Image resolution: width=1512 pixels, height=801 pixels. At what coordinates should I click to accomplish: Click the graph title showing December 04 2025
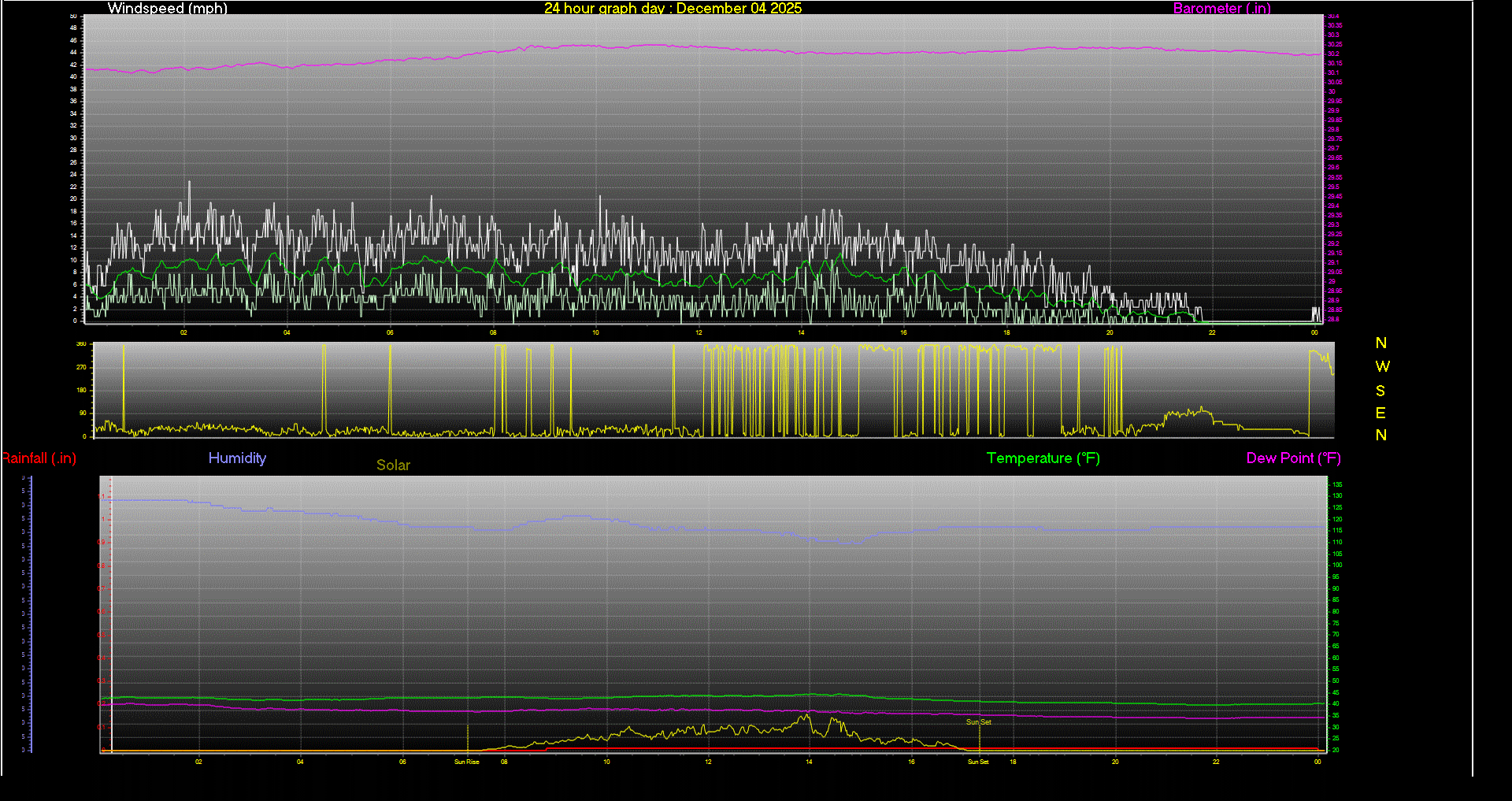[672, 9]
